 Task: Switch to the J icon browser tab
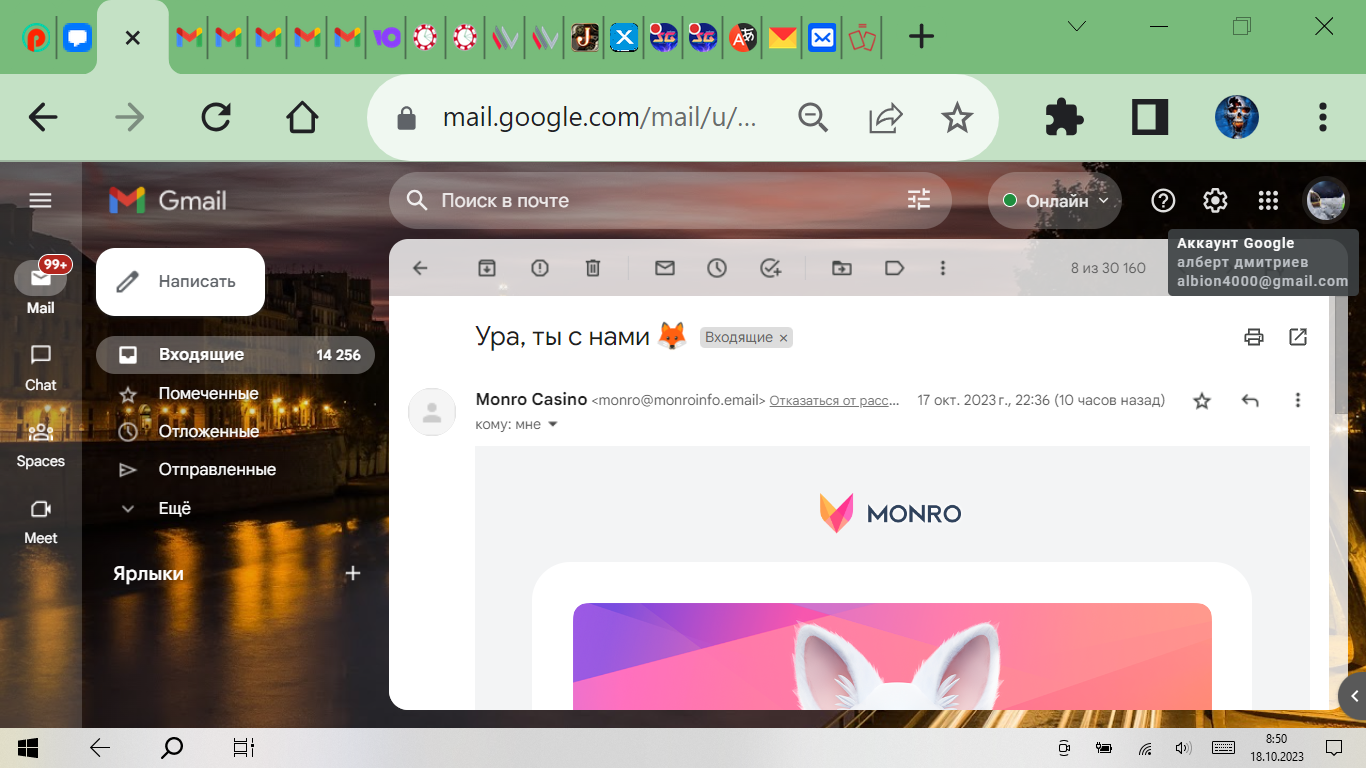(x=584, y=38)
